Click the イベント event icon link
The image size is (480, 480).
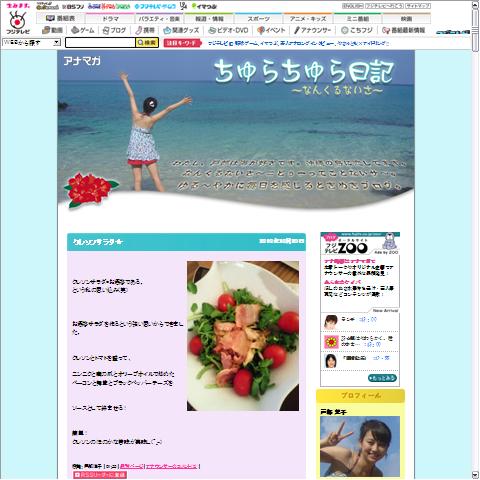(271, 30)
